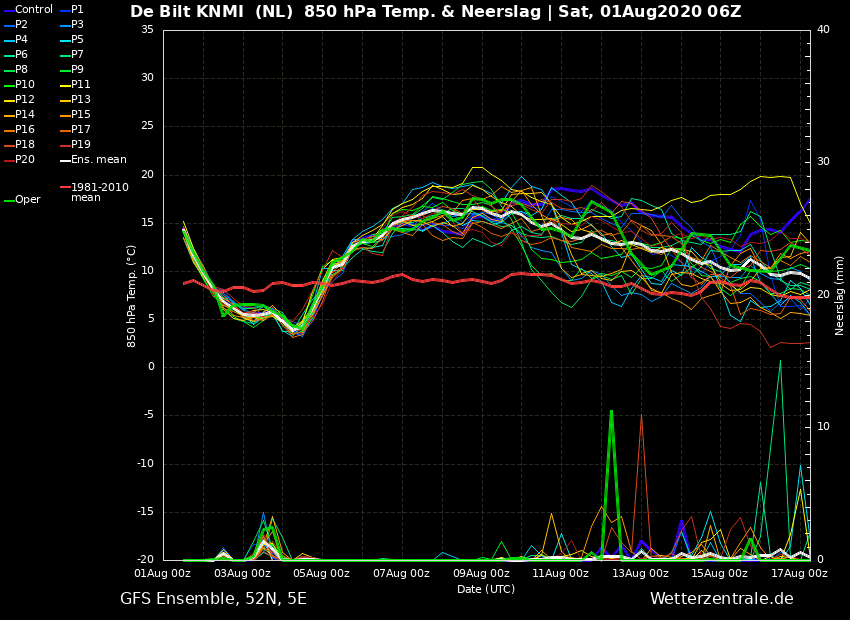The width and height of the screenshot is (850, 620).
Task: Click the GFS Ensemble, 52N, 5E caption
Action: 213,599
